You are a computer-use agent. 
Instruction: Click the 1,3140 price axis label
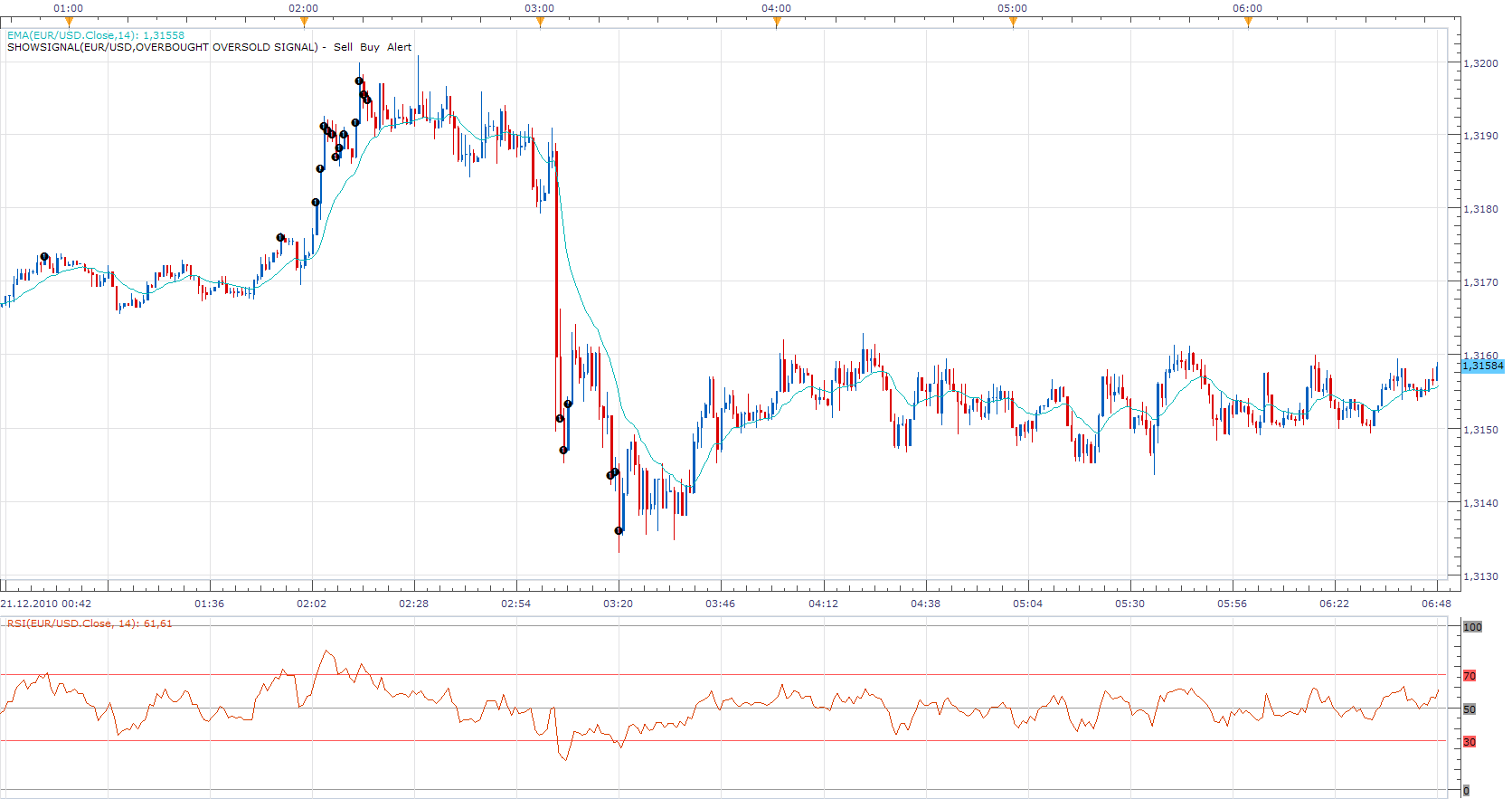click(1481, 503)
